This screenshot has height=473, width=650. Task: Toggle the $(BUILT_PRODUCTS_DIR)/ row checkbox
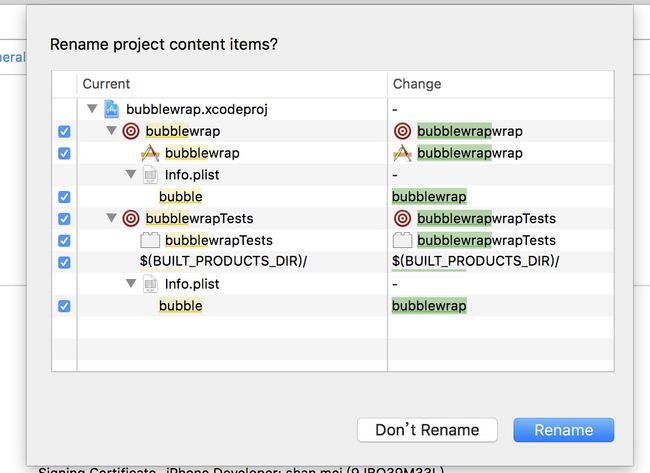[64, 262]
